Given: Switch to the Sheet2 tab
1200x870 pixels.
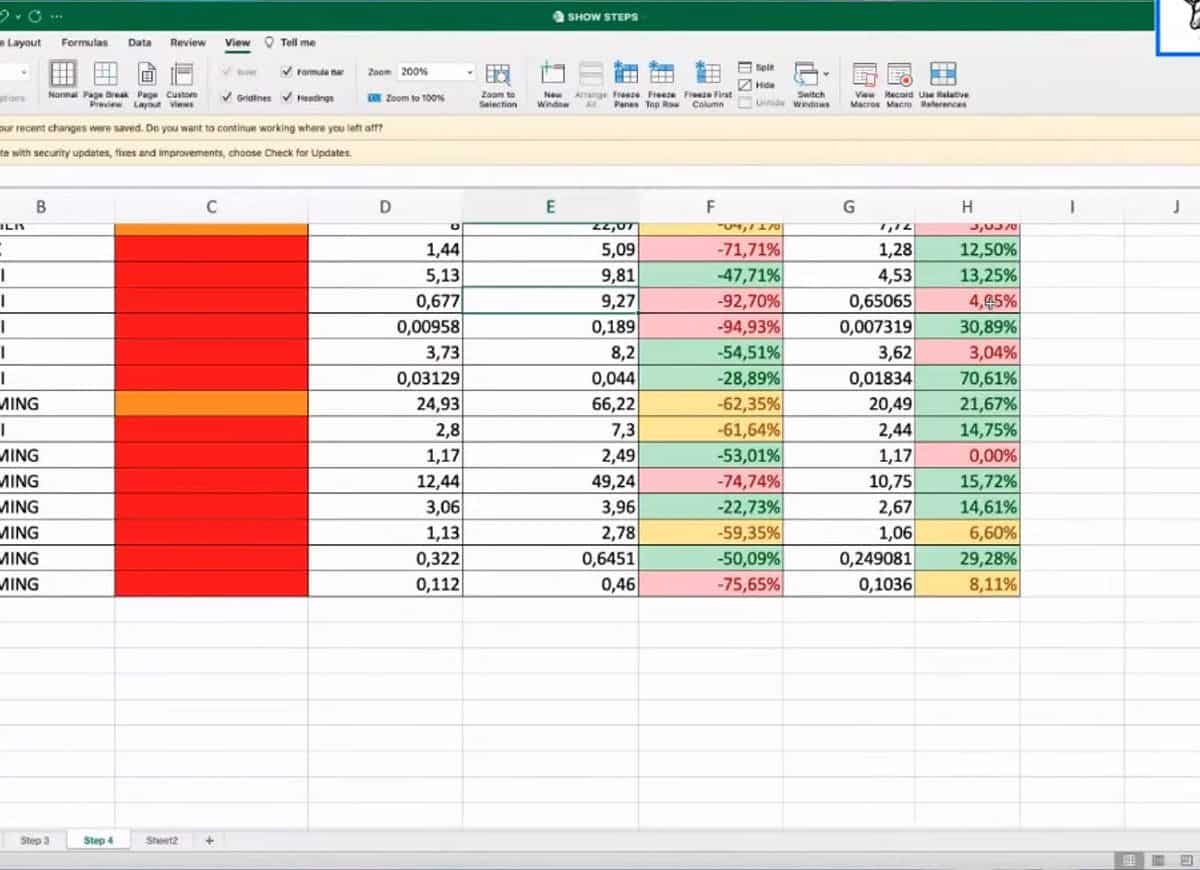Looking at the screenshot, I should pos(161,841).
